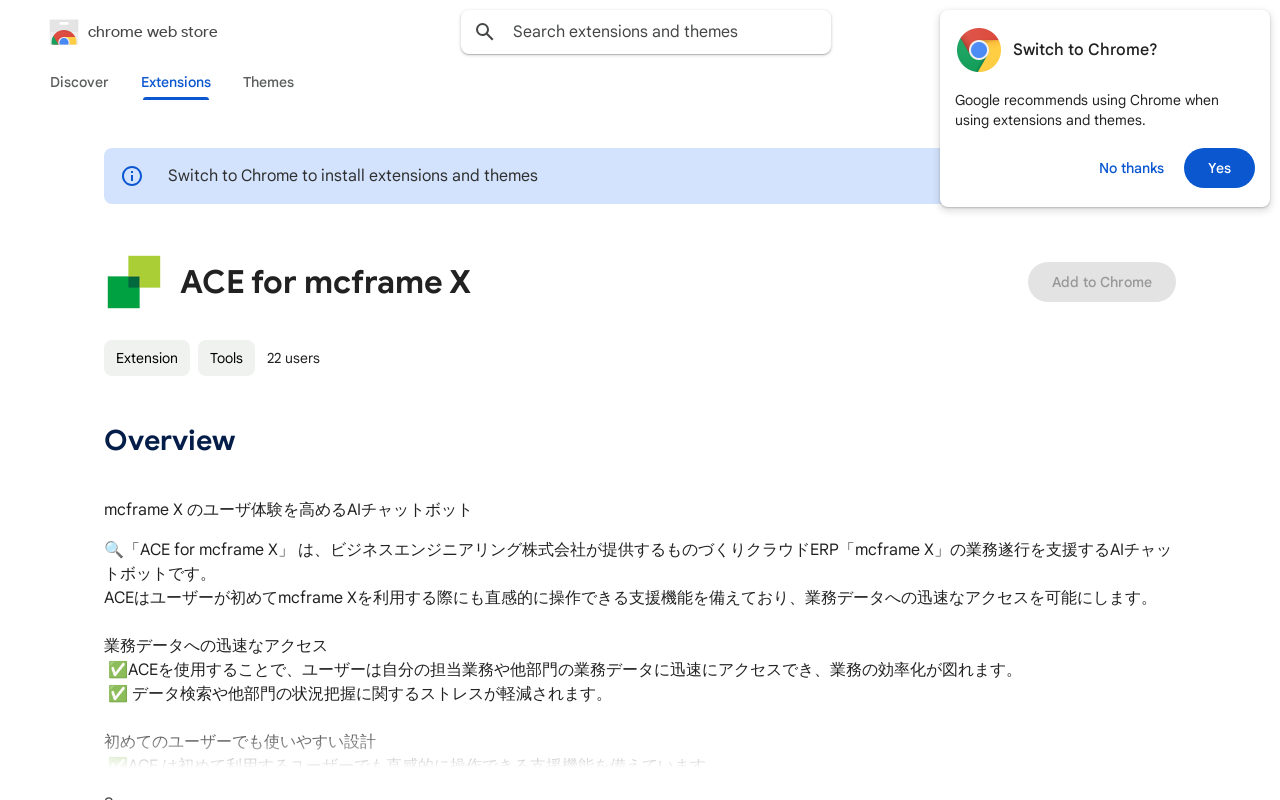
Task: Click the first green checkmark emoji in the overview
Action: coord(117,670)
